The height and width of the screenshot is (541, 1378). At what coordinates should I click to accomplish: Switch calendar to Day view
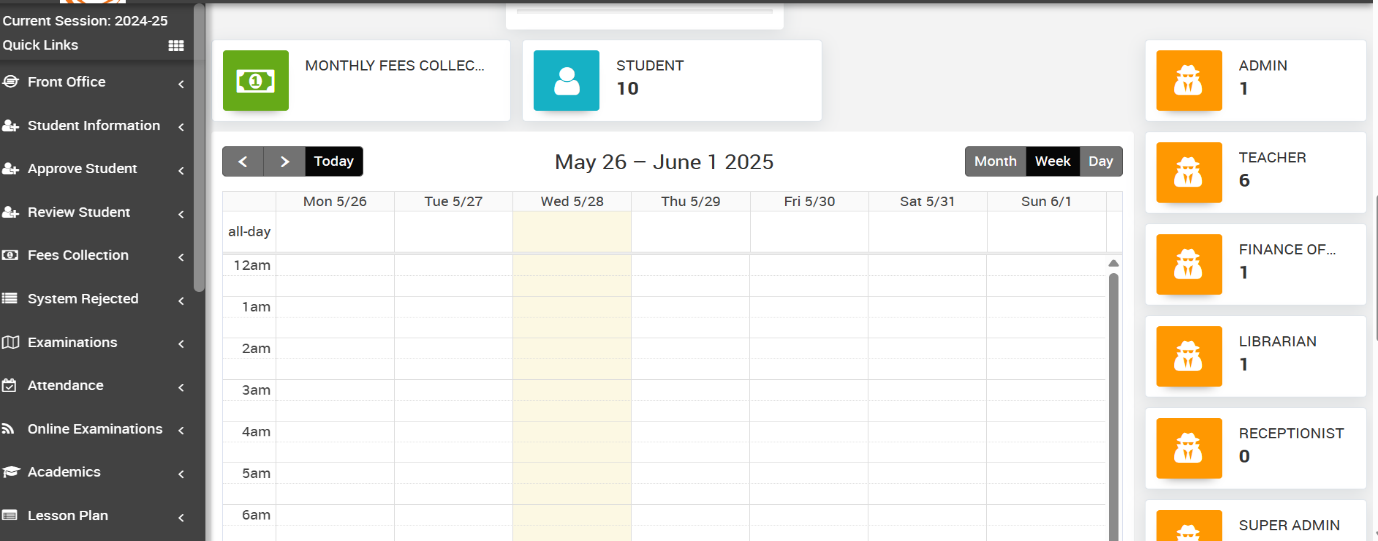pyautogui.click(x=1100, y=162)
